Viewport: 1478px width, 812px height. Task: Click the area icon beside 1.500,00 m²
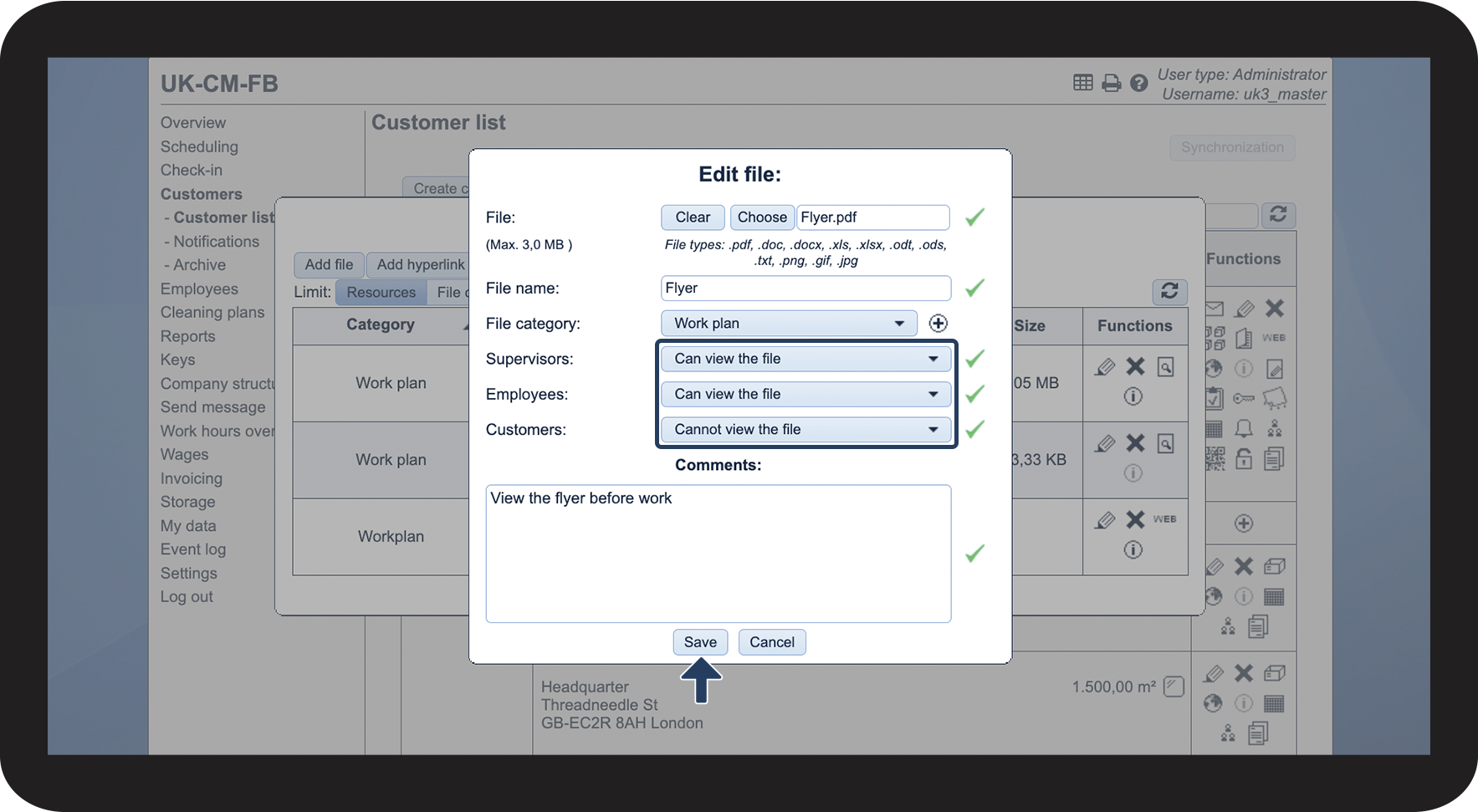click(x=1174, y=687)
